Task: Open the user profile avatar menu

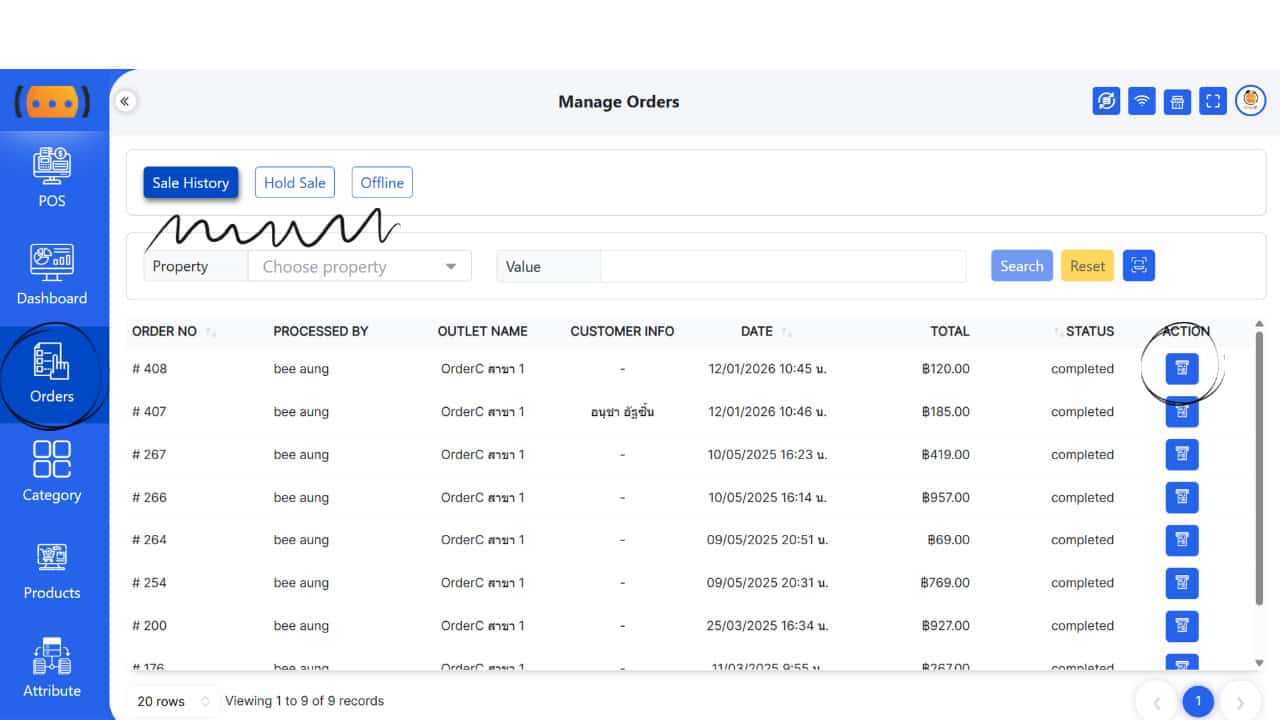Action: 1250,101
